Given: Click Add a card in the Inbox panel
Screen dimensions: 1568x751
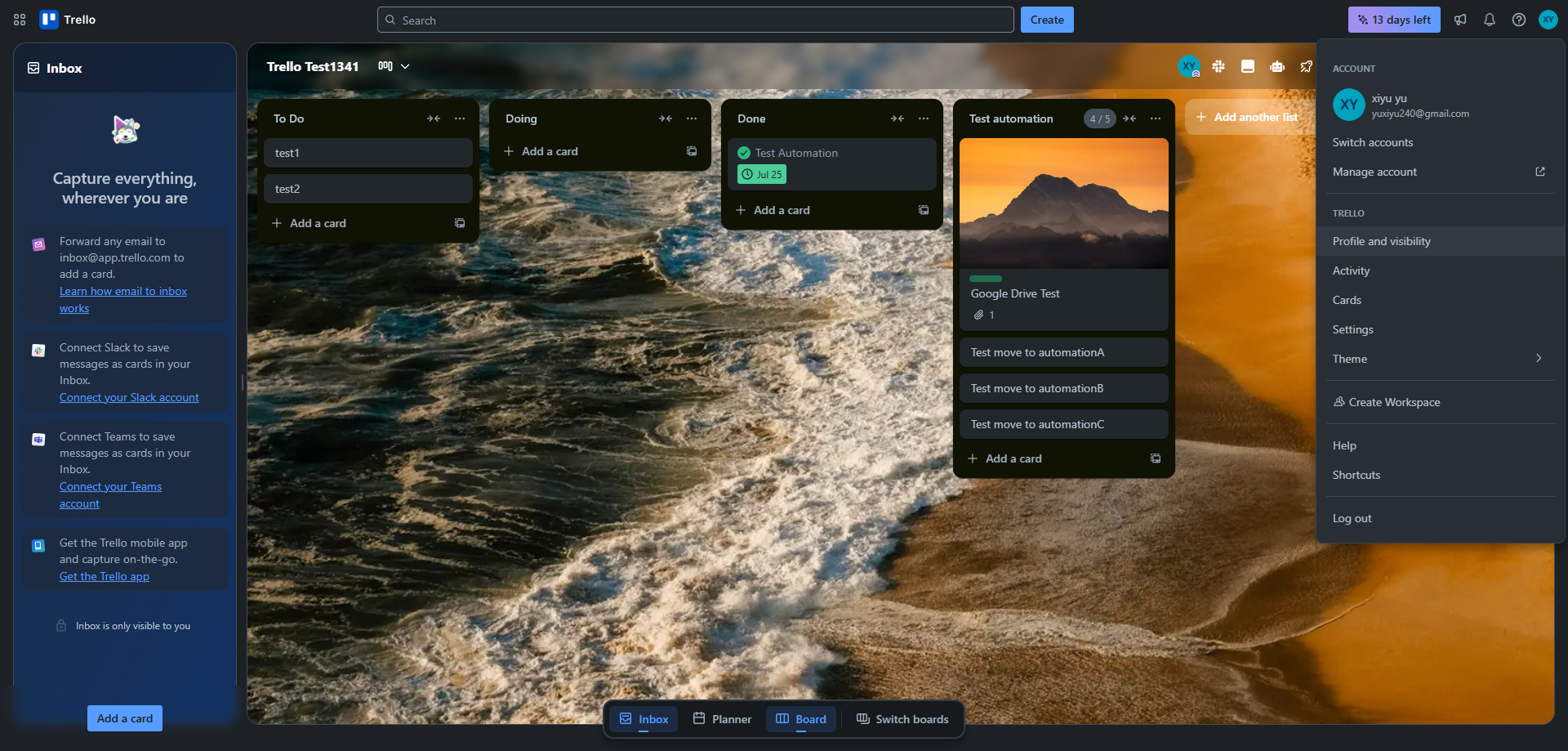Looking at the screenshot, I should [x=125, y=718].
